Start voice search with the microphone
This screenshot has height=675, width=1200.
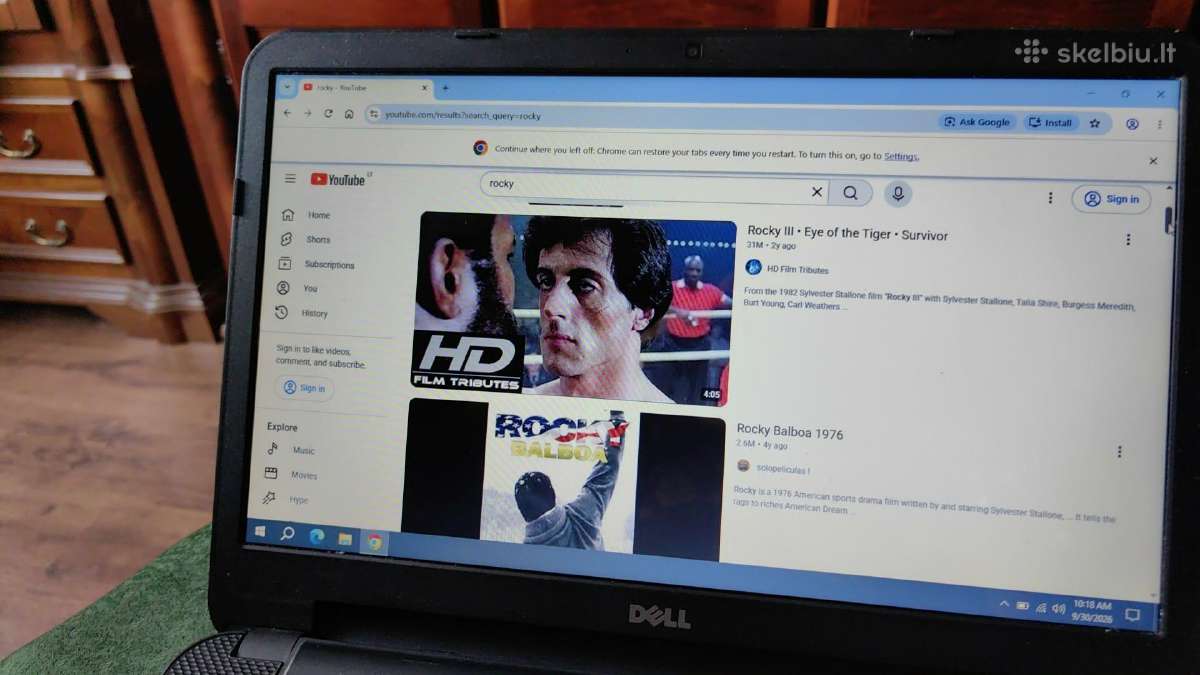coord(897,194)
